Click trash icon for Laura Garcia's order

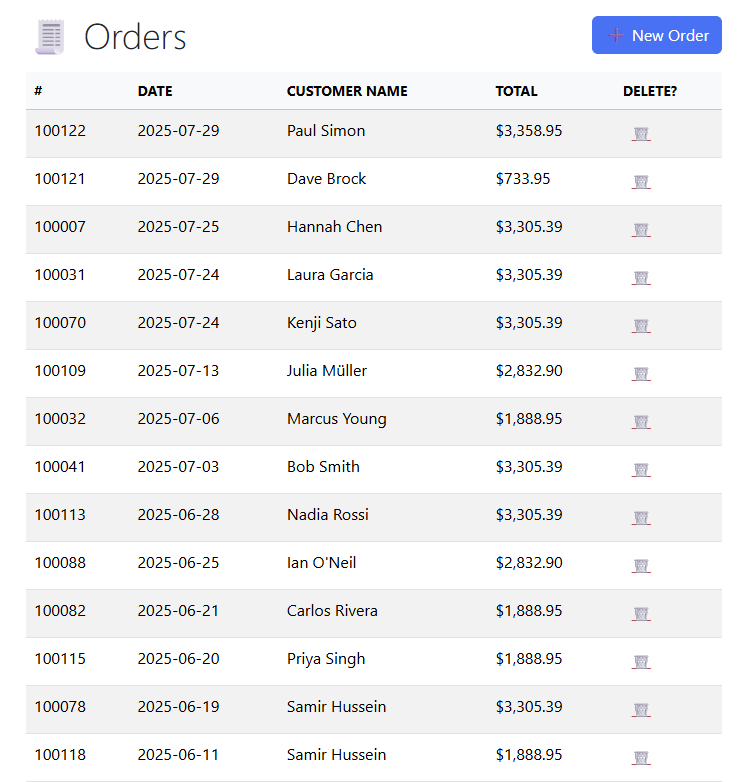pos(641,278)
